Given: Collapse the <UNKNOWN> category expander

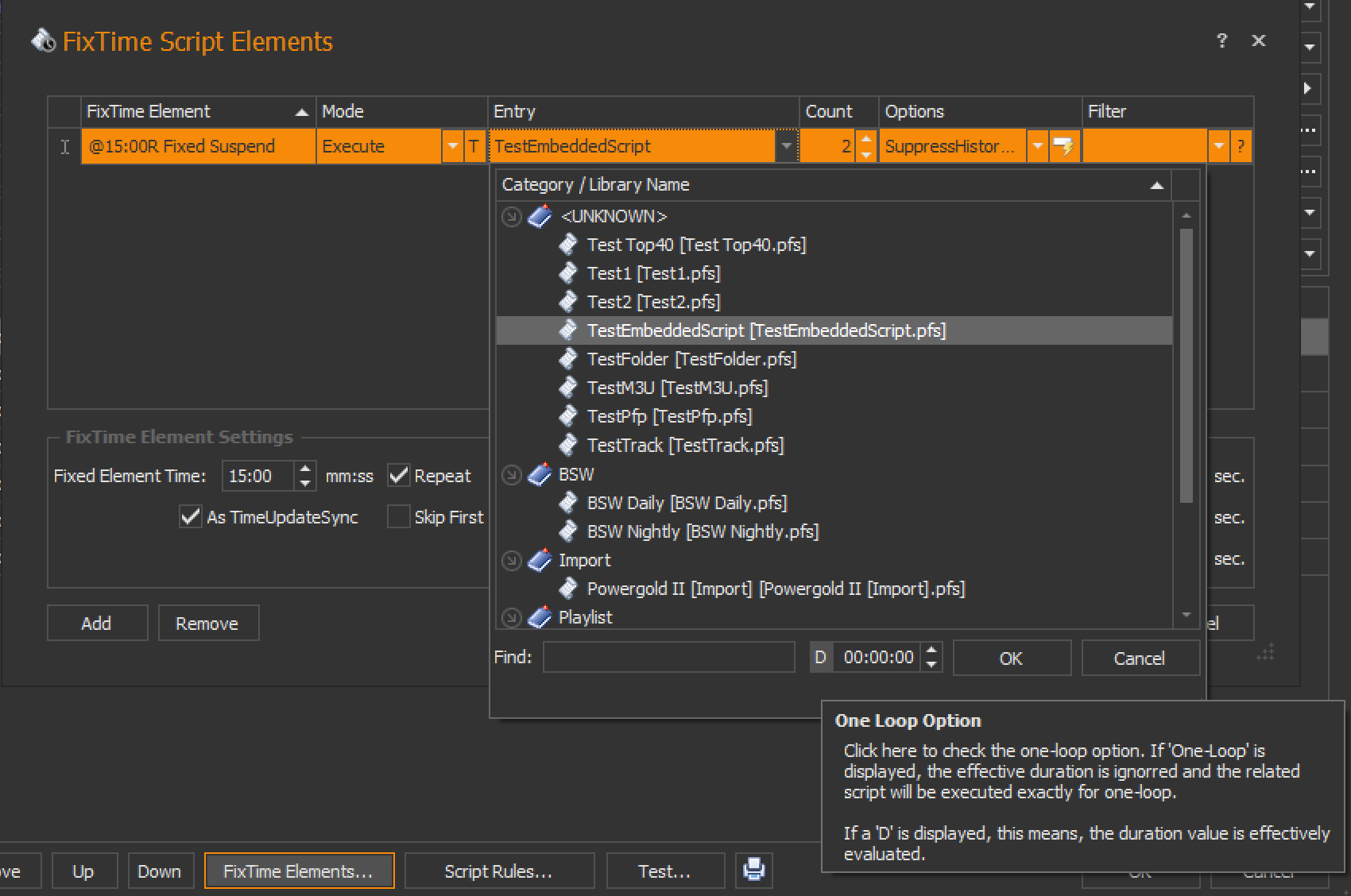Looking at the screenshot, I should pyautogui.click(x=512, y=216).
